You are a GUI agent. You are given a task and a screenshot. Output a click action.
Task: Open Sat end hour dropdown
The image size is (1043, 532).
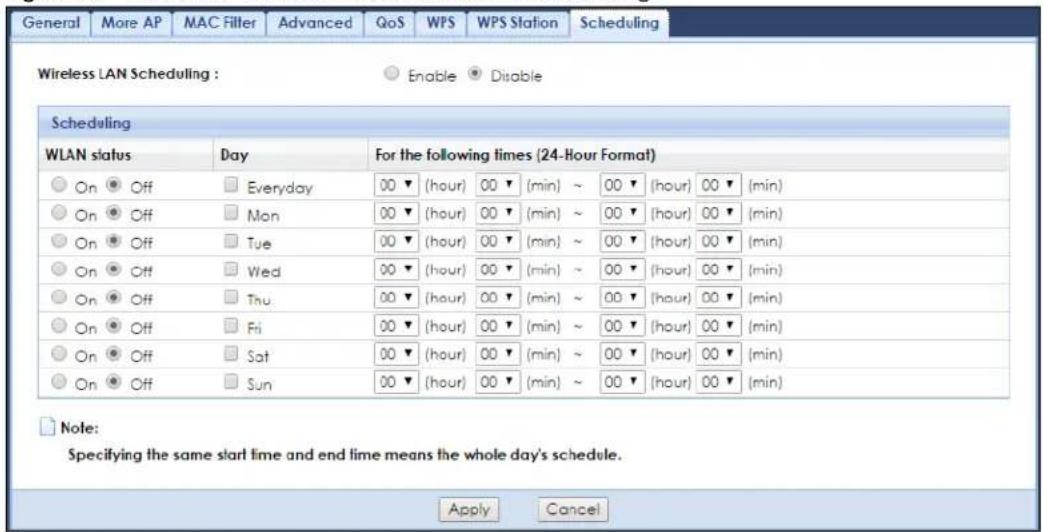coord(622,354)
